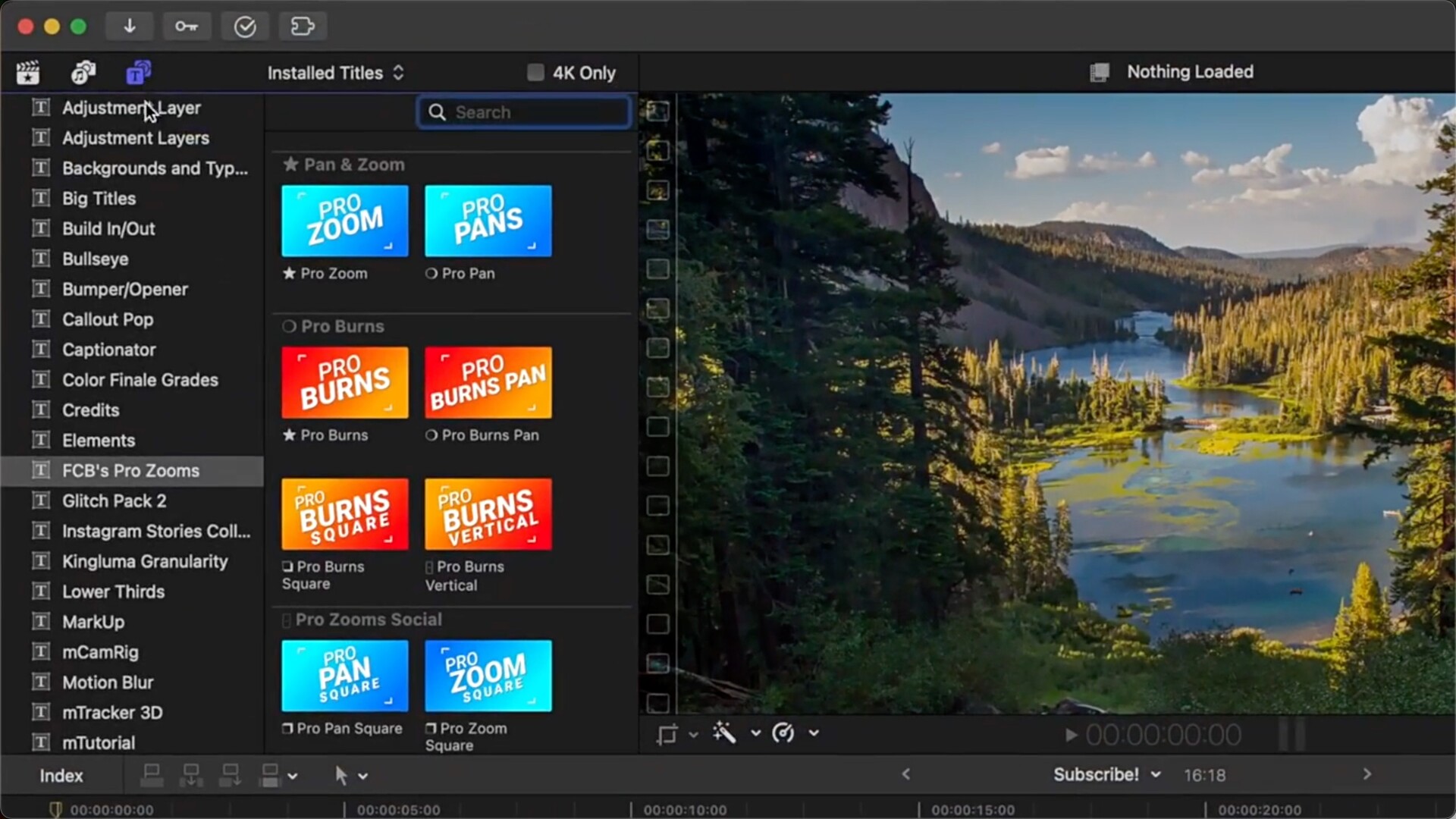
Task: Select the Pro Zoom Square thumbnail
Action: 488,676
